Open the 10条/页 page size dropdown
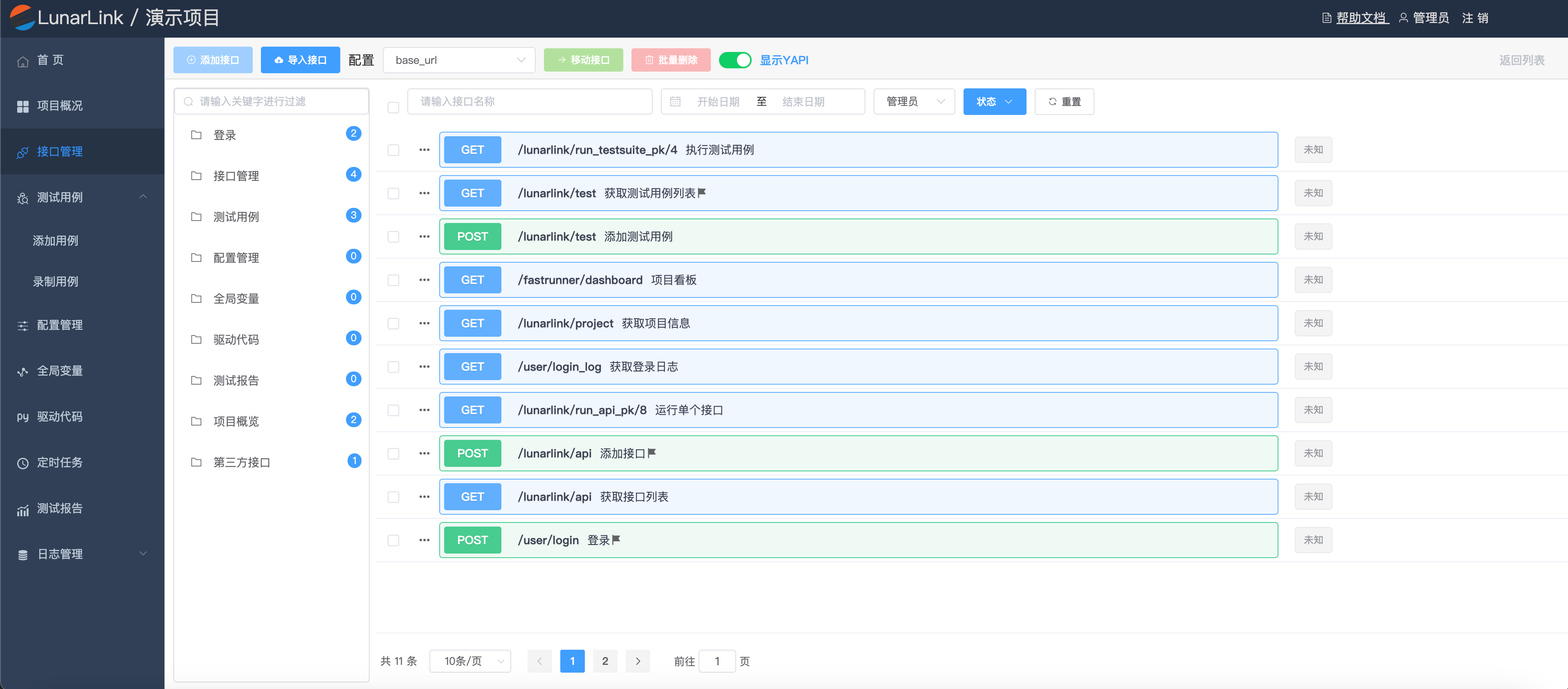 [x=470, y=661]
